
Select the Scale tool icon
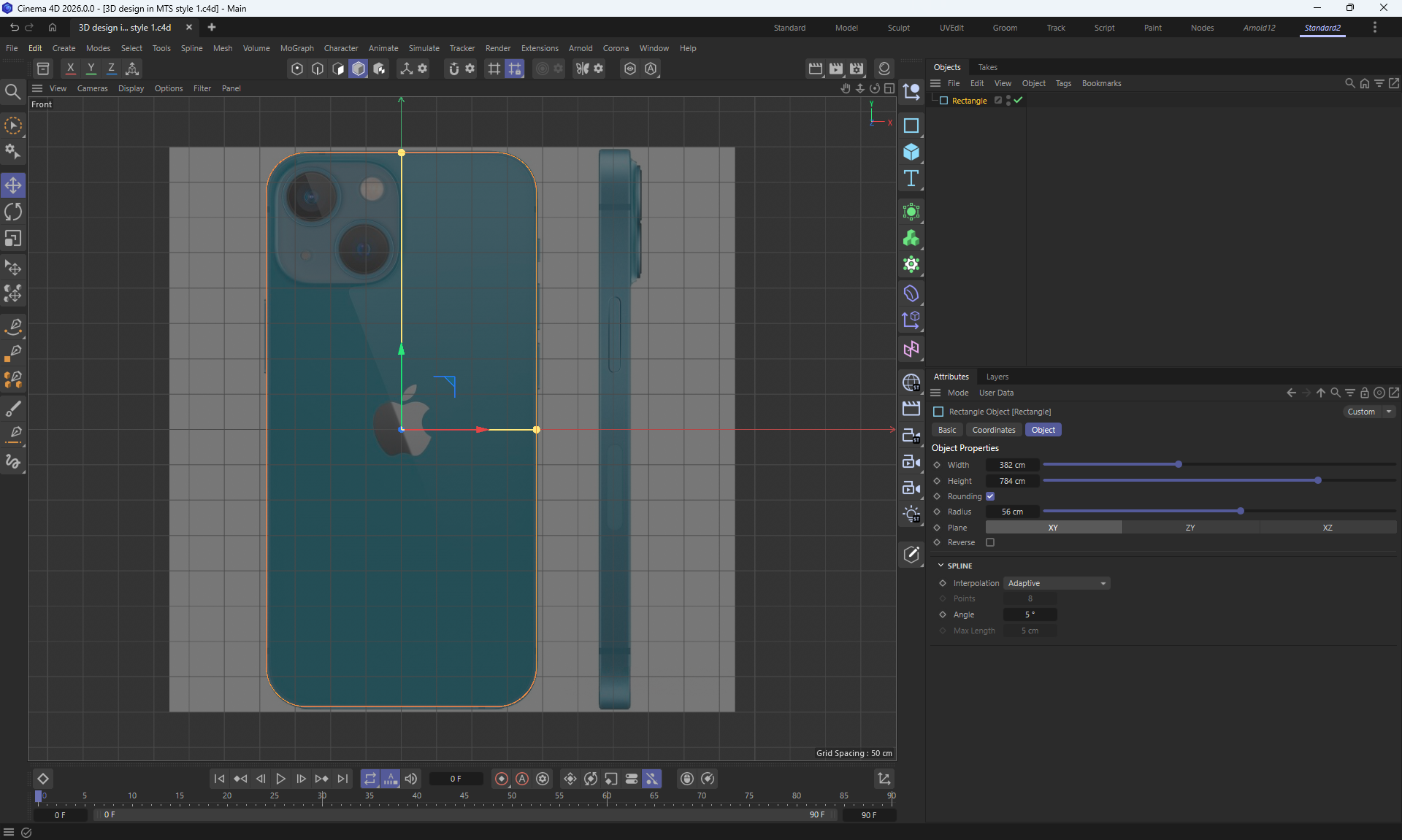click(13, 239)
